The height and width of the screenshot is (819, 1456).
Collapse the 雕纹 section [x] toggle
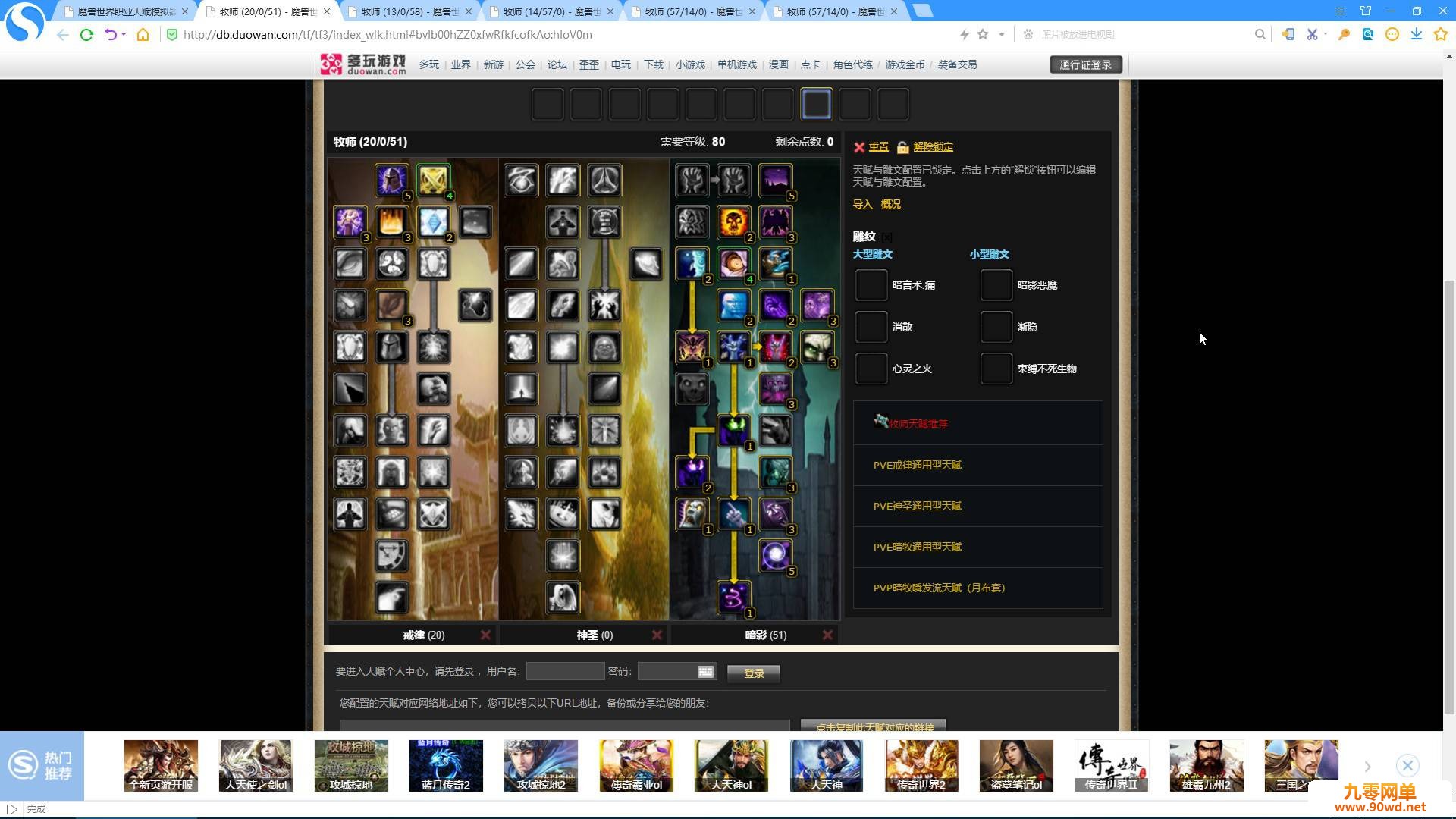(x=886, y=237)
